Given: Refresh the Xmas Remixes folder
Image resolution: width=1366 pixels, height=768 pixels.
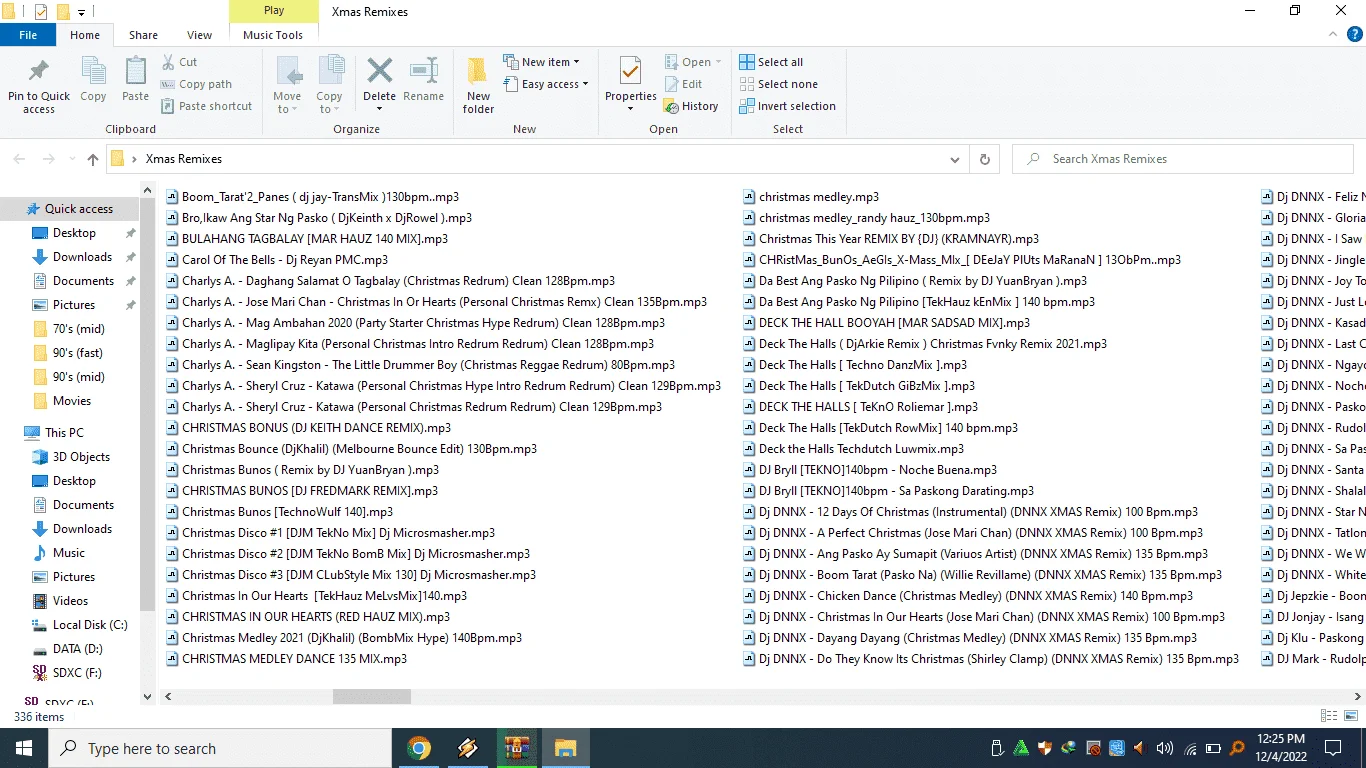Looking at the screenshot, I should (x=985, y=159).
